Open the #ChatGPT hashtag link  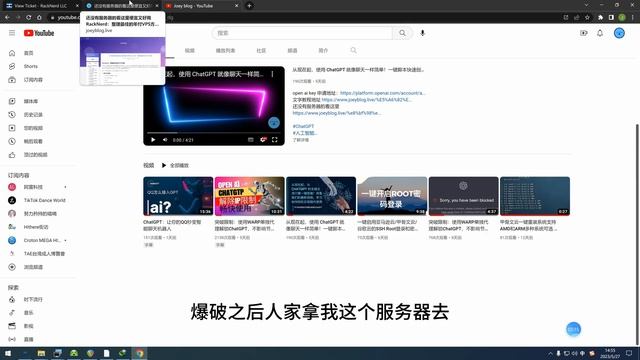click(x=303, y=127)
